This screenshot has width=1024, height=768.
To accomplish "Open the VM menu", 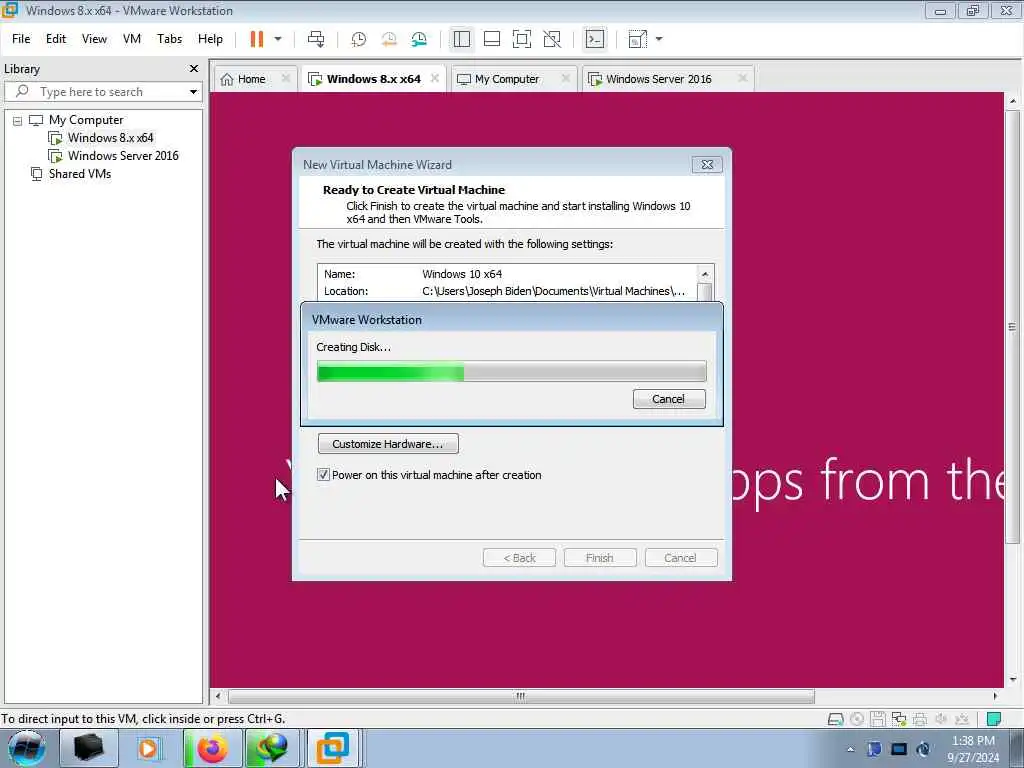I will click(132, 39).
